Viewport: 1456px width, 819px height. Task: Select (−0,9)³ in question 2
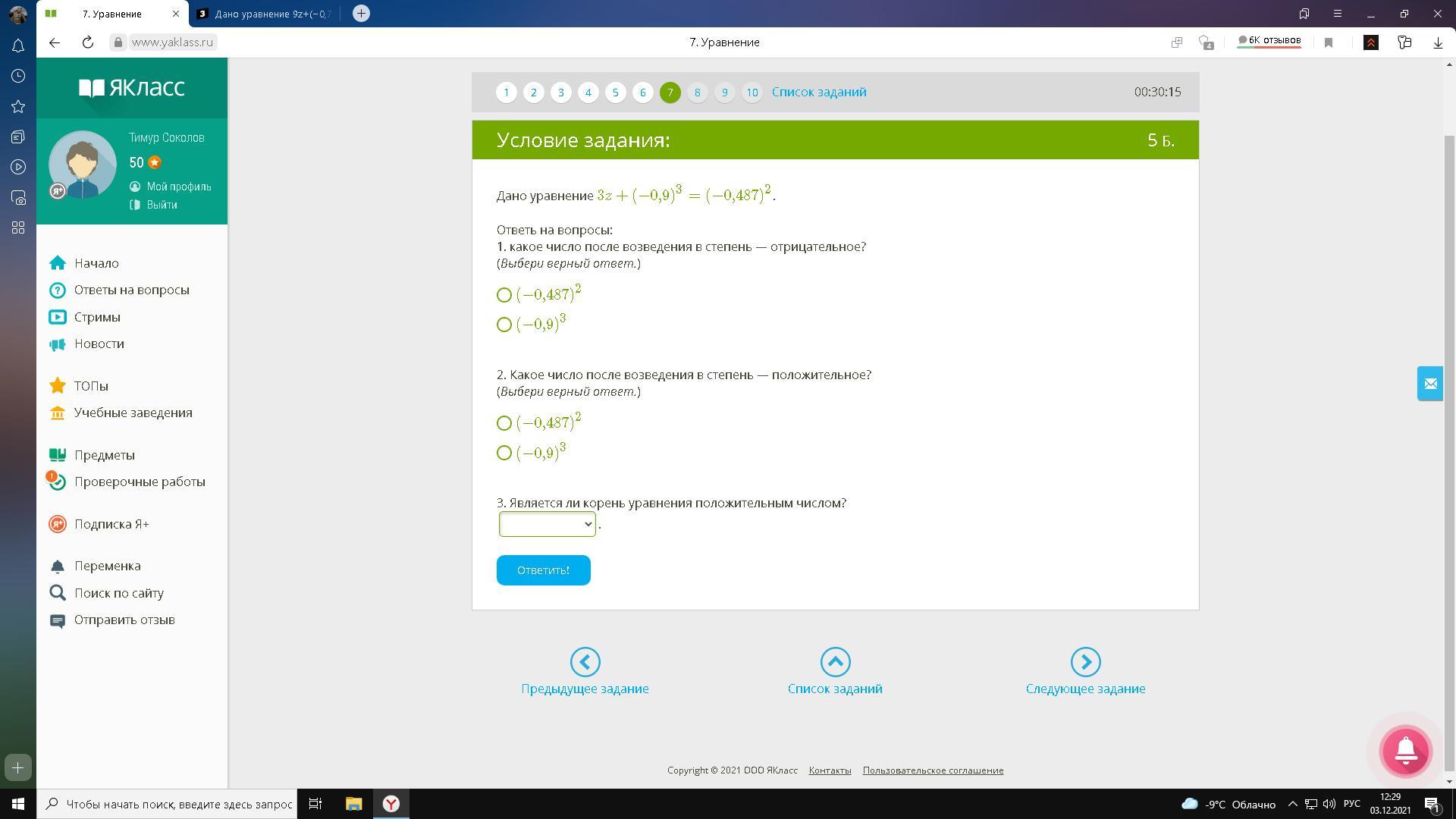point(504,453)
